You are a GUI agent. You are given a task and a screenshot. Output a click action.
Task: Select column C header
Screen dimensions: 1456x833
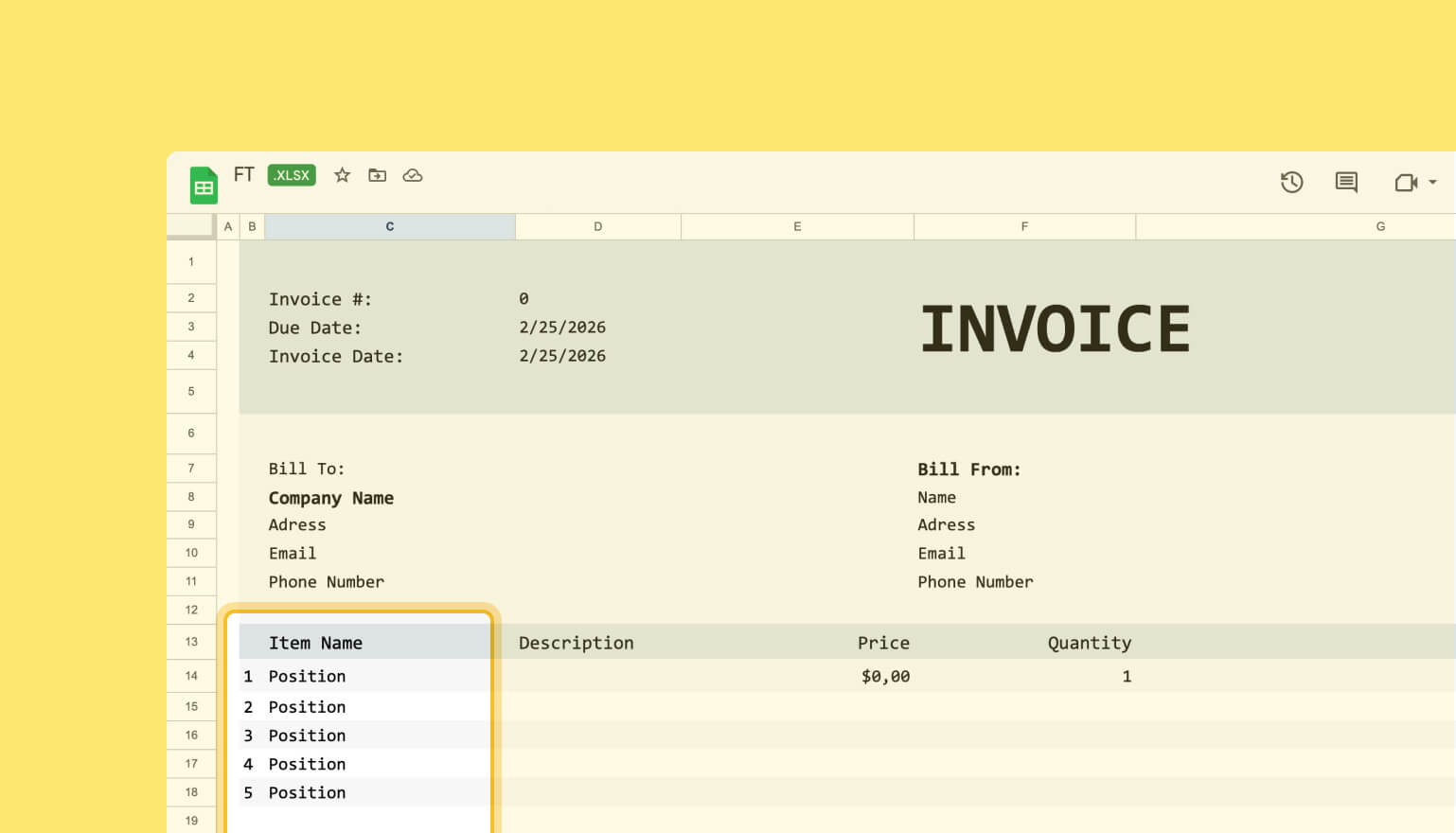[x=389, y=226]
